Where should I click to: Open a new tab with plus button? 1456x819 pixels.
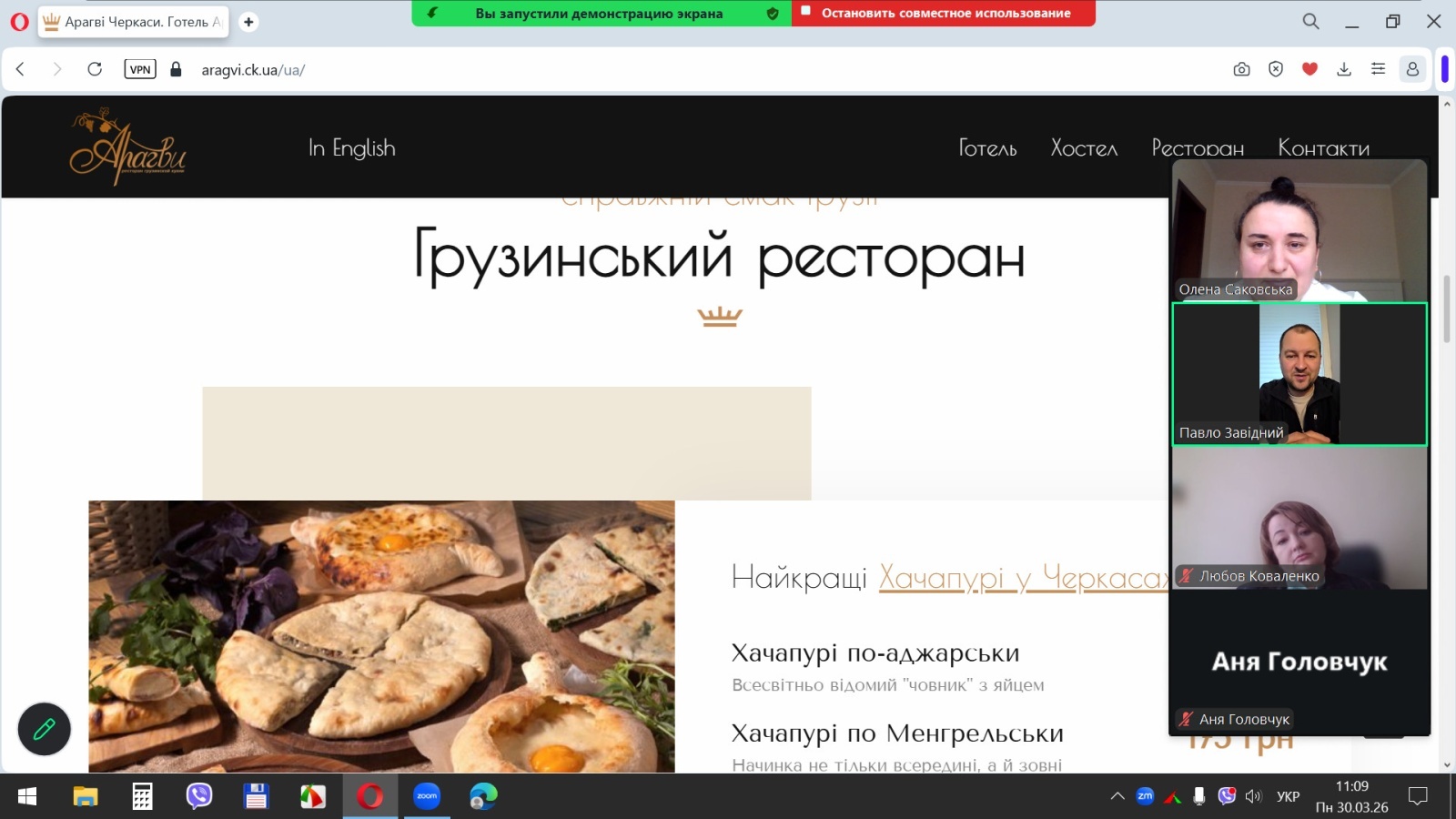coord(248,22)
